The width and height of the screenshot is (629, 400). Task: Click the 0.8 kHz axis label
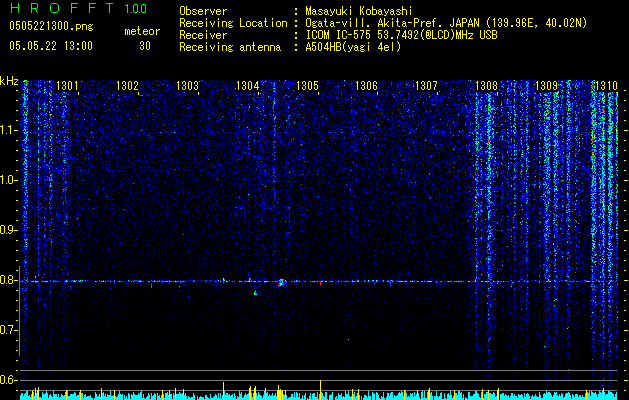pos(9,280)
